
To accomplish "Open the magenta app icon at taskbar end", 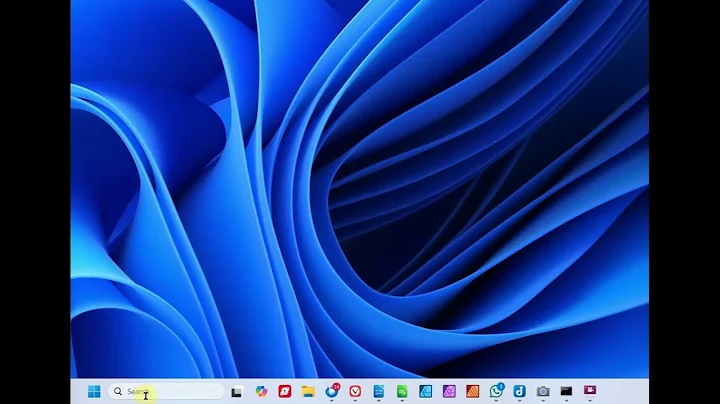I will coord(590,390).
